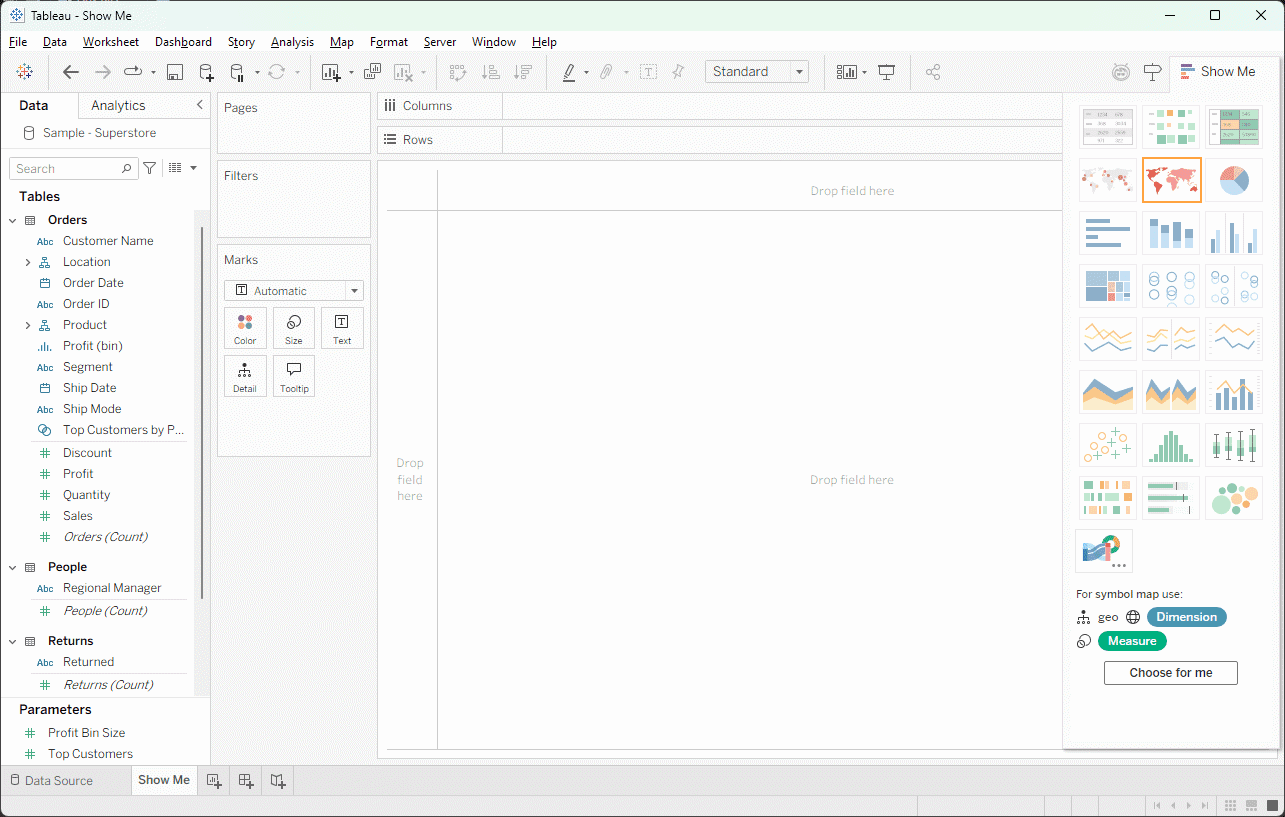Click the Choose for me button
Screen dimensions: 1285x817
point(1170,673)
